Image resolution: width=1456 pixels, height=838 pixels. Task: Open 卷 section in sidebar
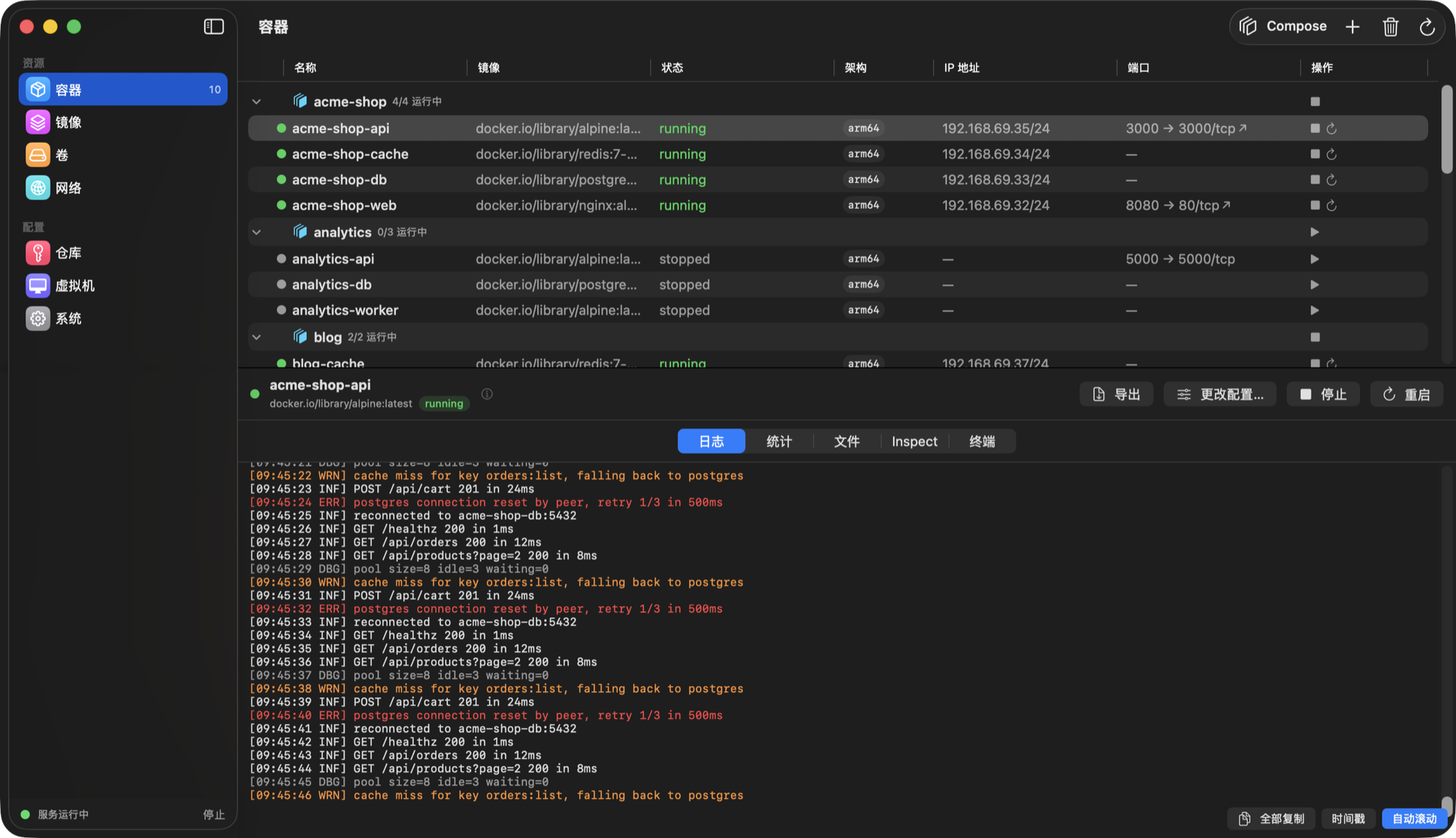tap(123, 155)
